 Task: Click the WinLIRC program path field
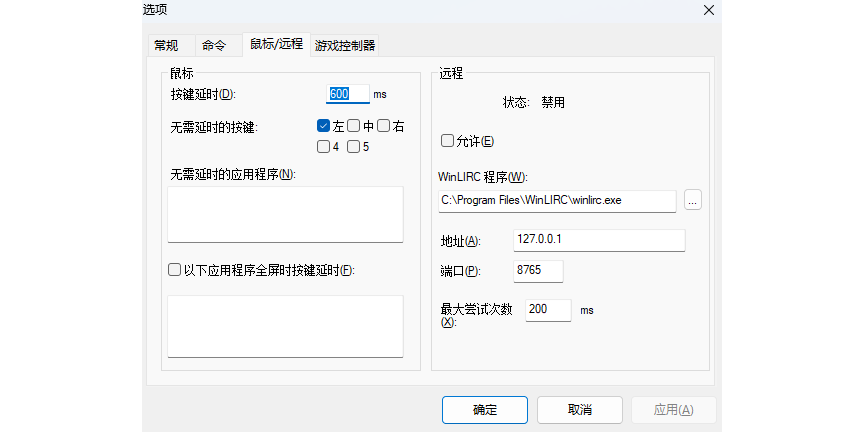coord(557,200)
